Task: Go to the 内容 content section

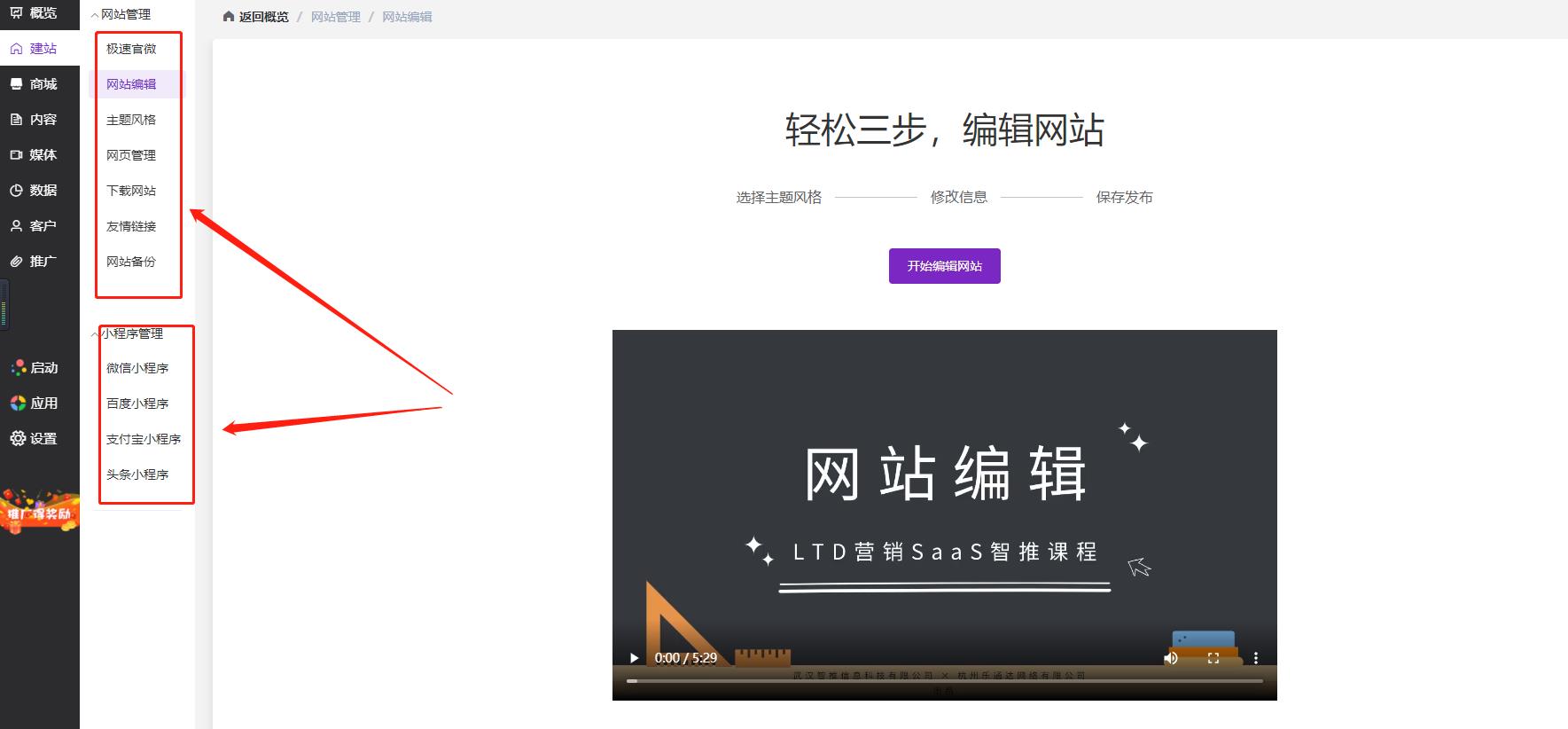Action: 34,120
